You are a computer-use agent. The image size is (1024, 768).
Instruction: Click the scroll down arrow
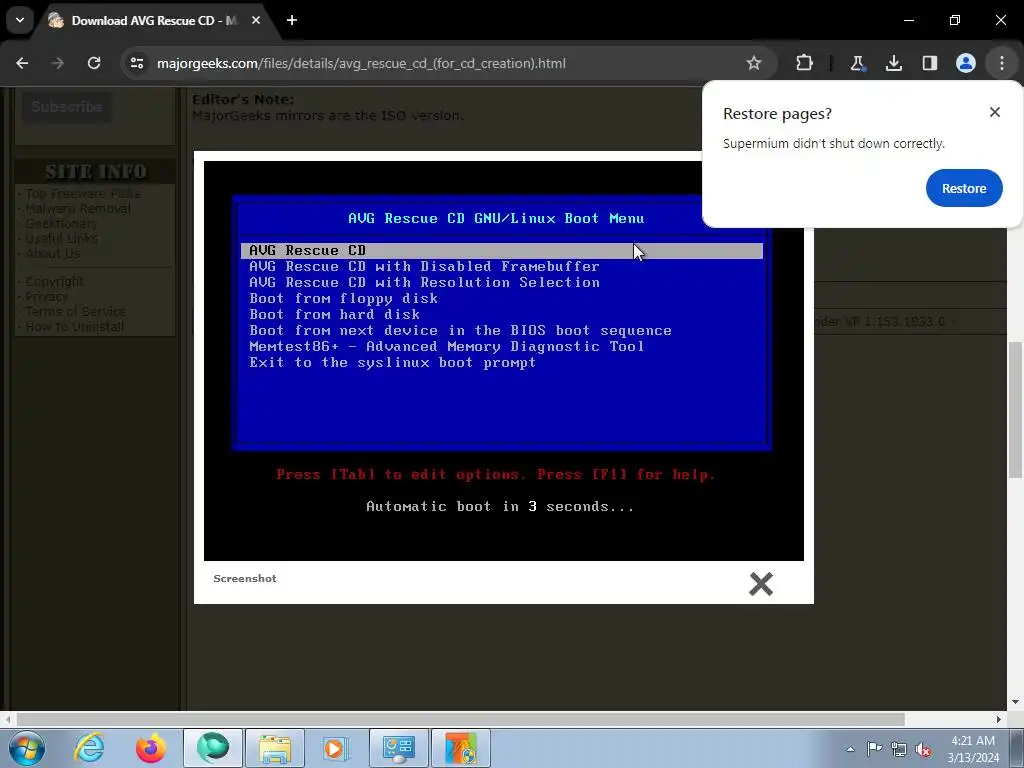point(1015,702)
